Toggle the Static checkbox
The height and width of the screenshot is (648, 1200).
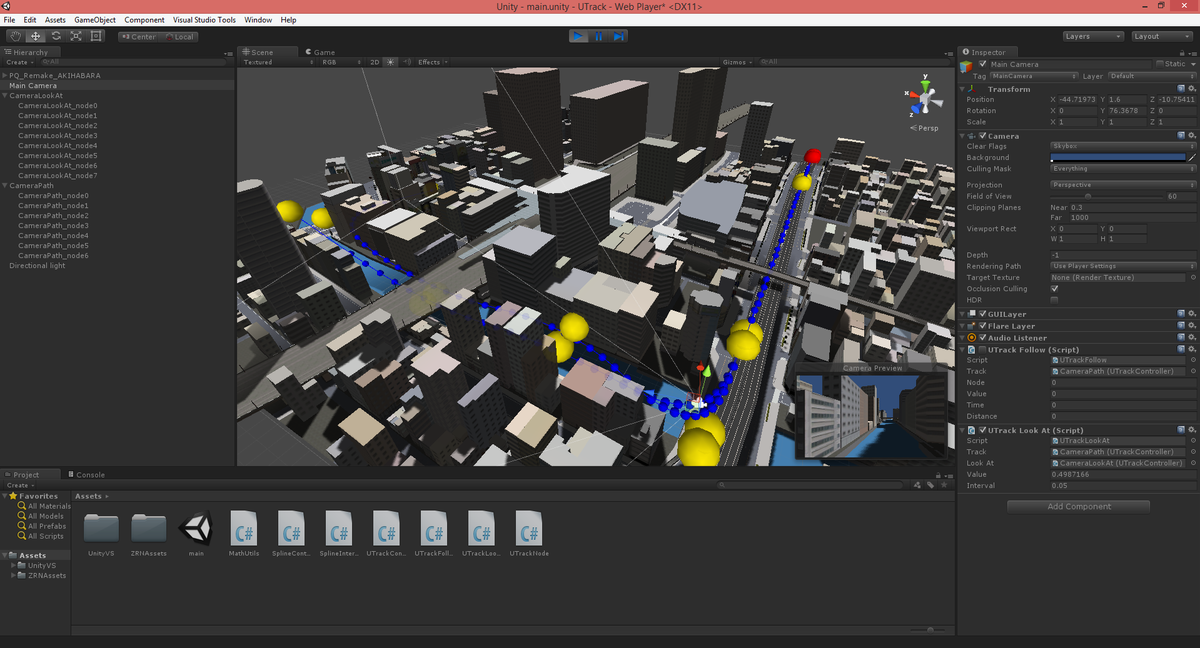1160,64
